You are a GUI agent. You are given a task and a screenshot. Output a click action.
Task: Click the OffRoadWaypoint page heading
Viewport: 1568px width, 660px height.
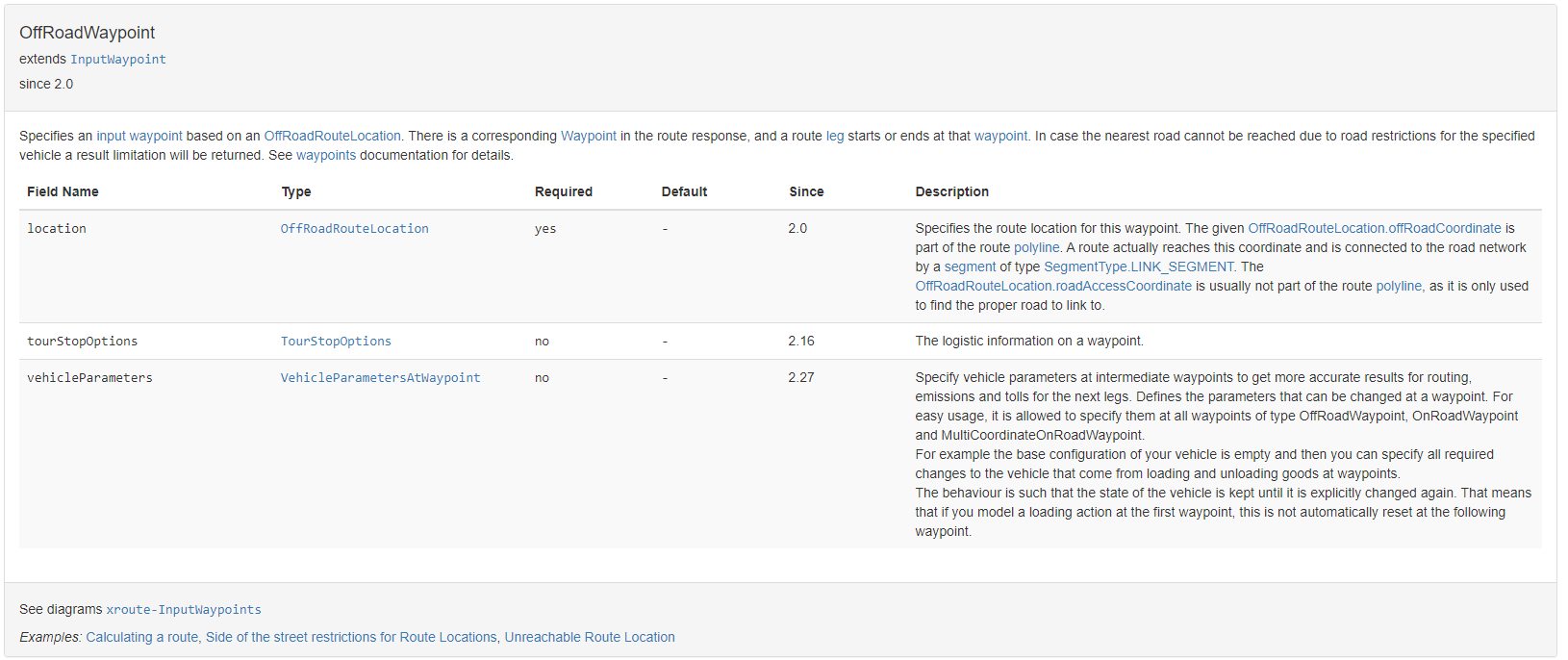(87, 33)
